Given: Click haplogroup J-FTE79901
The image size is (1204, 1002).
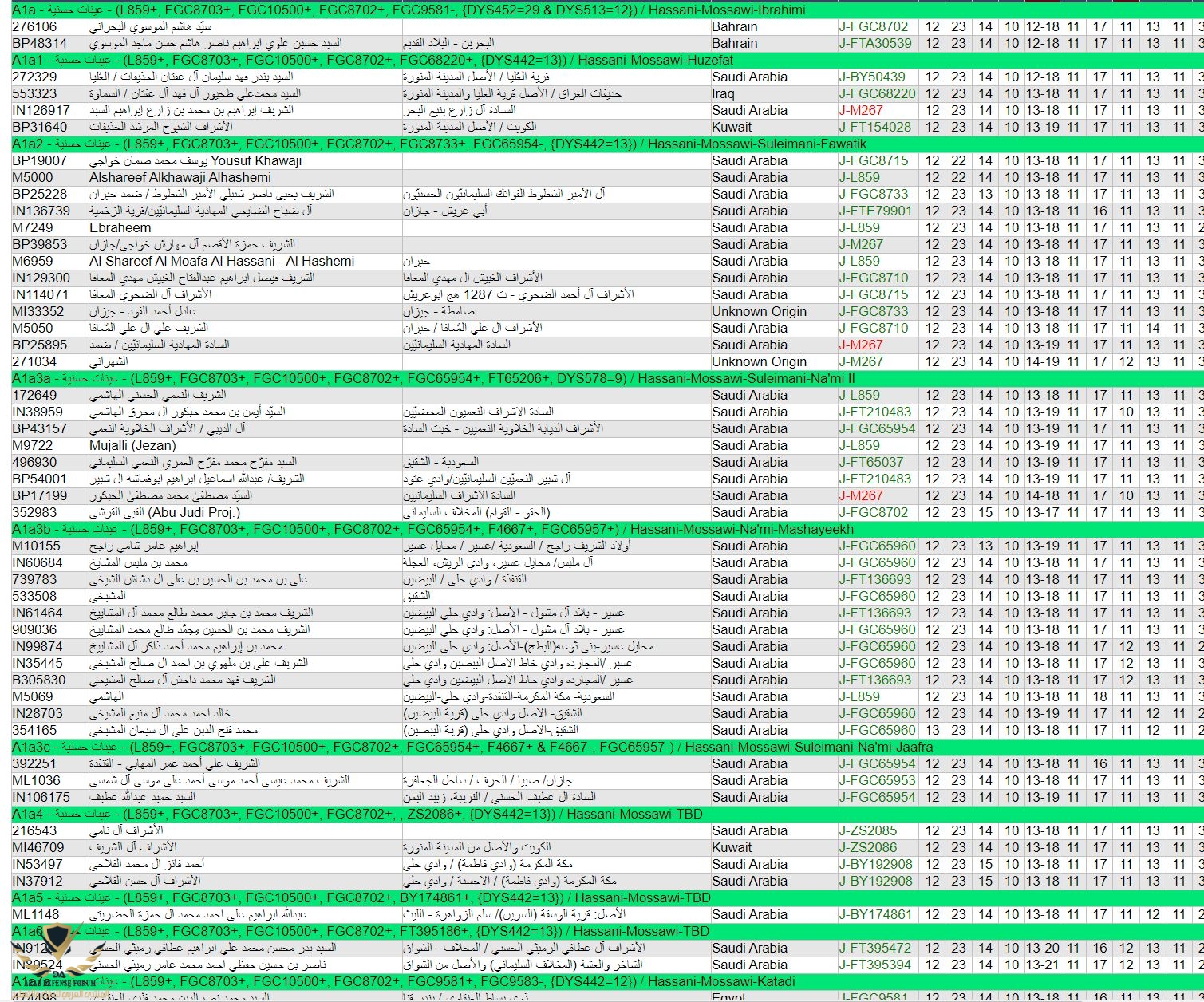Looking at the screenshot, I should (874, 211).
